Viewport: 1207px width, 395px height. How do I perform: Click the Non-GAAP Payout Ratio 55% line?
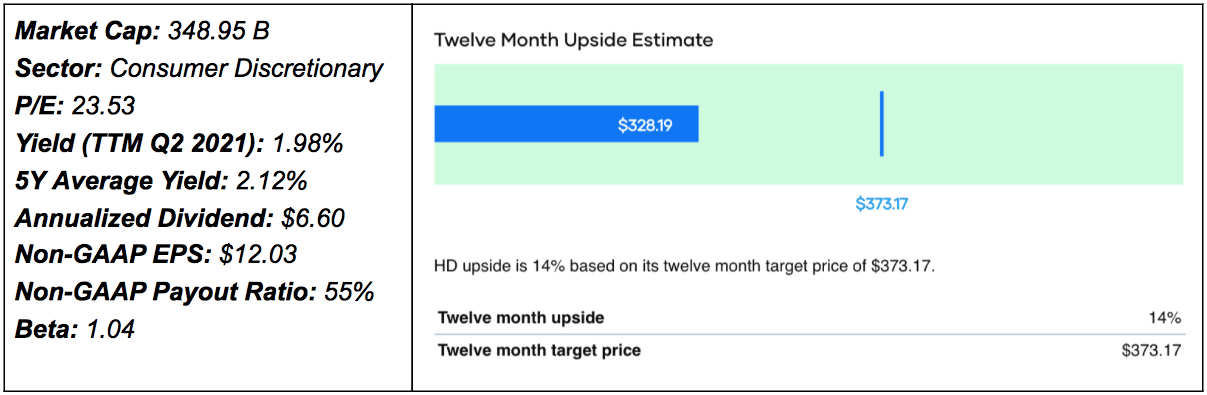tap(195, 291)
